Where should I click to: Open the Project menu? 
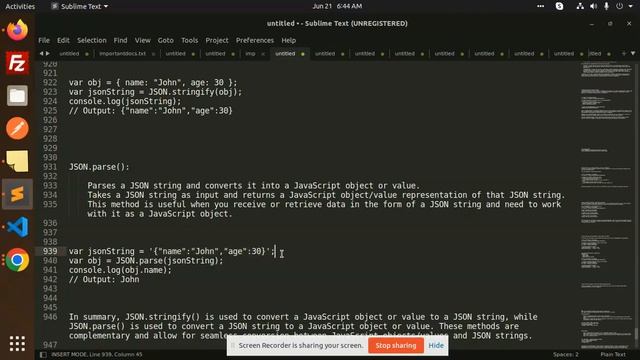pos(217,40)
